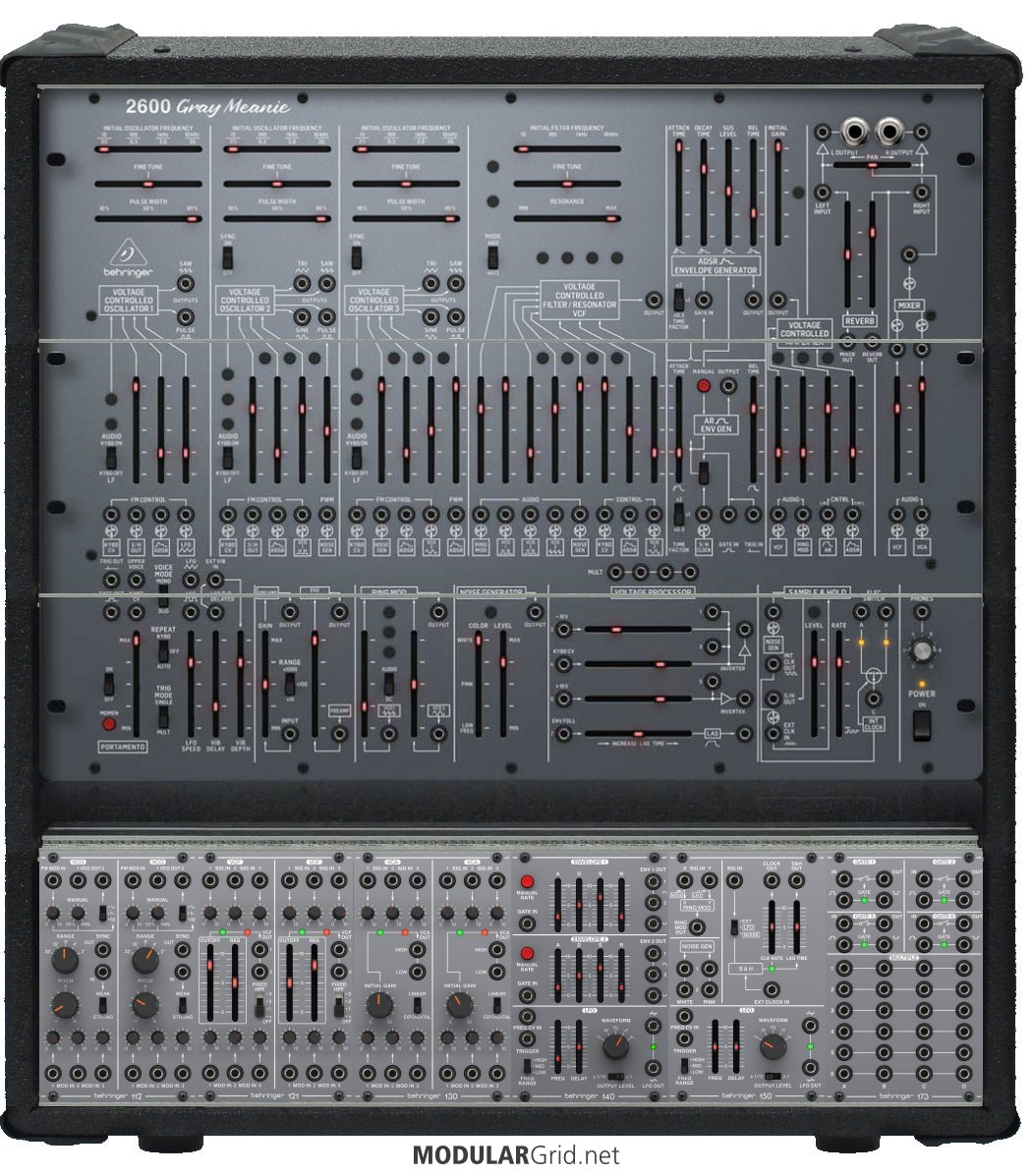Click the Noise Generator OUTPUT jack

(x=535, y=612)
